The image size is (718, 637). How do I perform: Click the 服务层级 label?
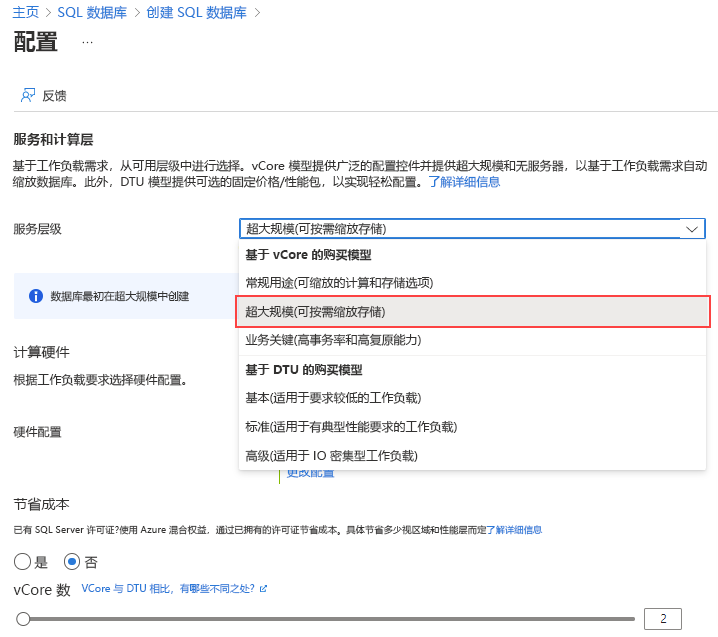38,229
